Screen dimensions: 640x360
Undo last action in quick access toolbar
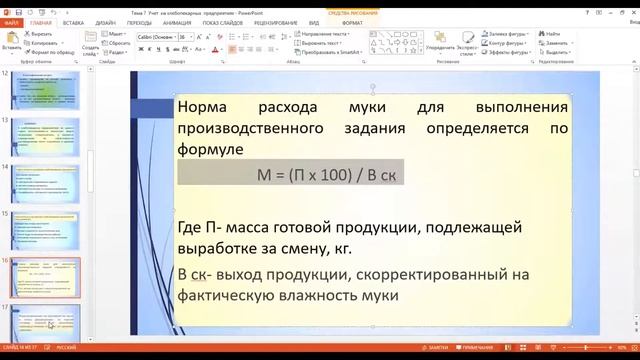[x=53, y=13]
